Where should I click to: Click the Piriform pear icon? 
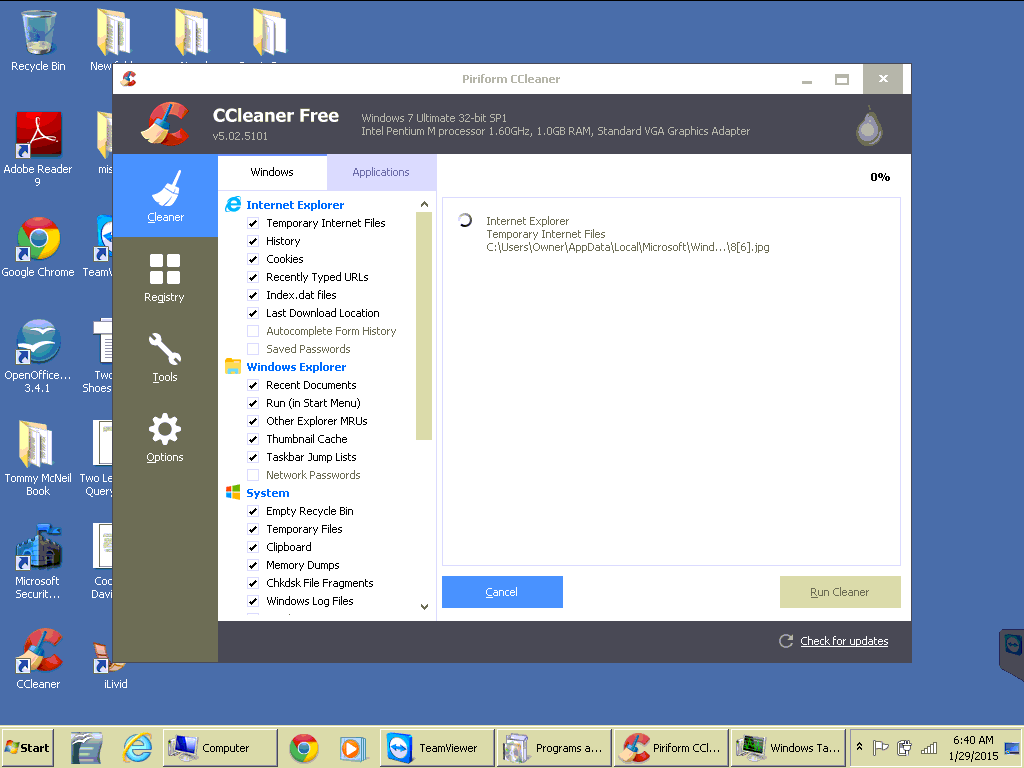tap(869, 125)
